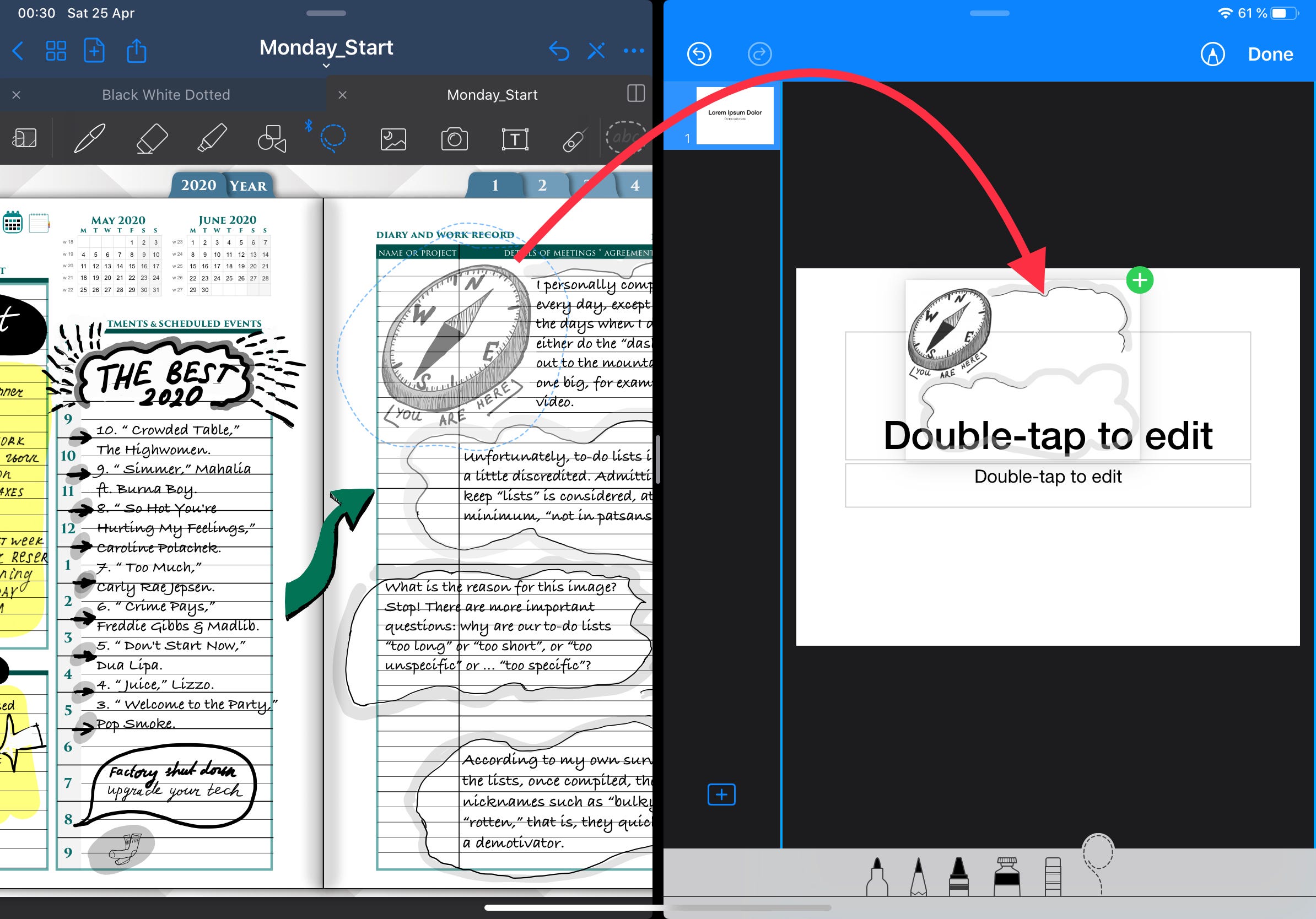This screenshot has height=919, width=1316.
Task: Select slide 1 thumbnail in the navigator
Action: point(734,115)
